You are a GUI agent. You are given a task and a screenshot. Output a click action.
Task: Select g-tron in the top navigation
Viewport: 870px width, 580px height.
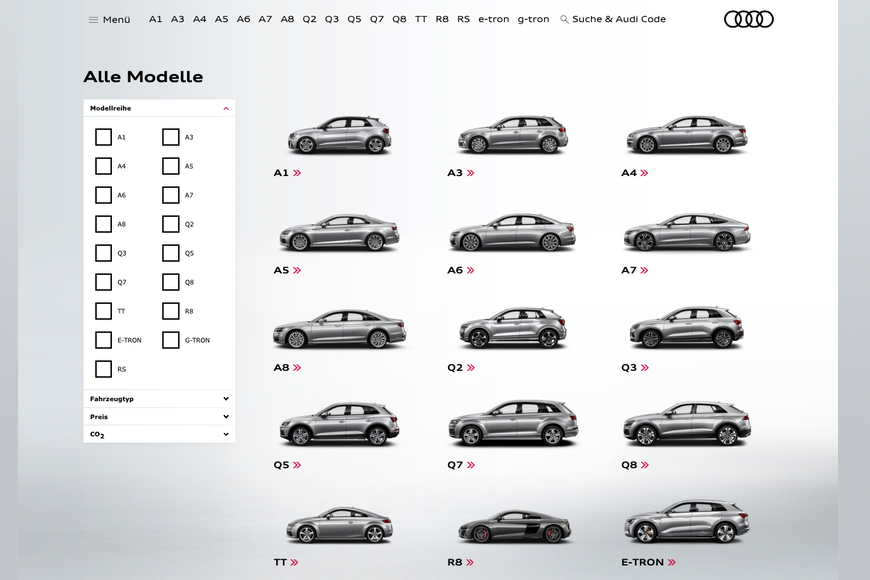pos(533,19)
